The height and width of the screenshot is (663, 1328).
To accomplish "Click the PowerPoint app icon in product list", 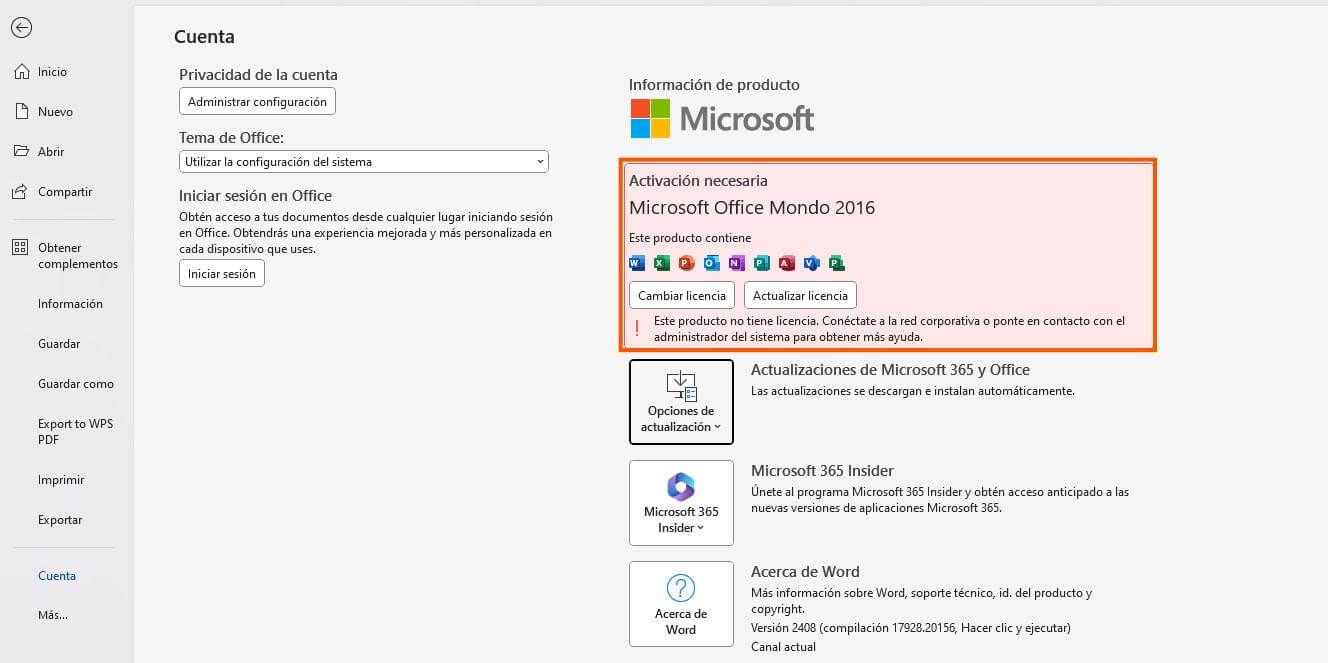I will (686, 264).
